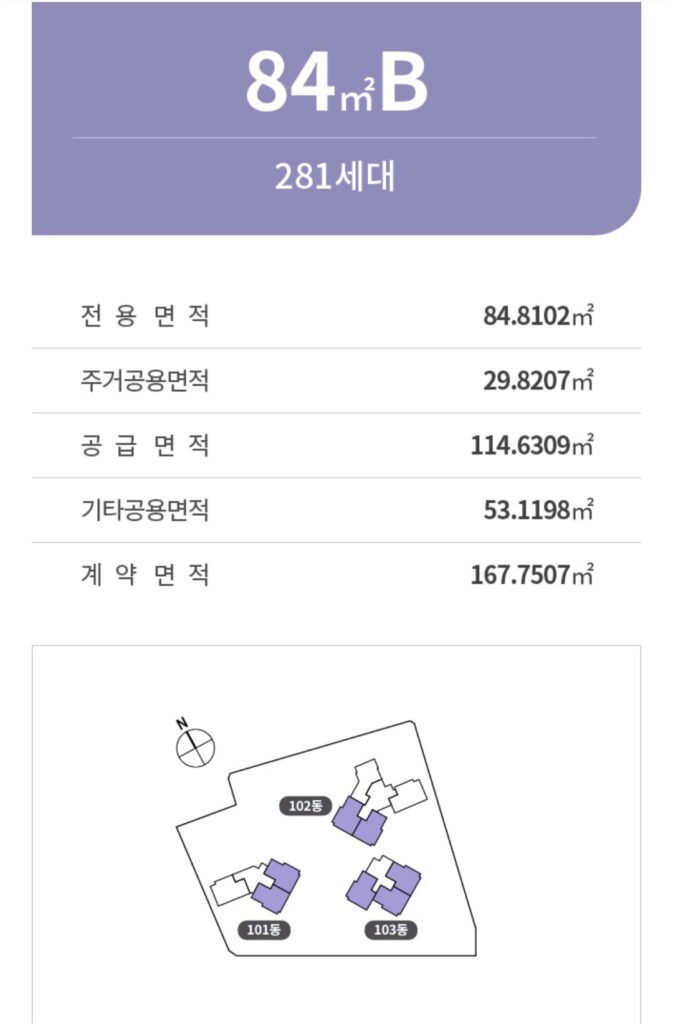Click the 114.6309㎡ supply area value
Image resolution: width=673 pixels, height=1024 pixels.
pyautogui.click(x=532, y=445)
